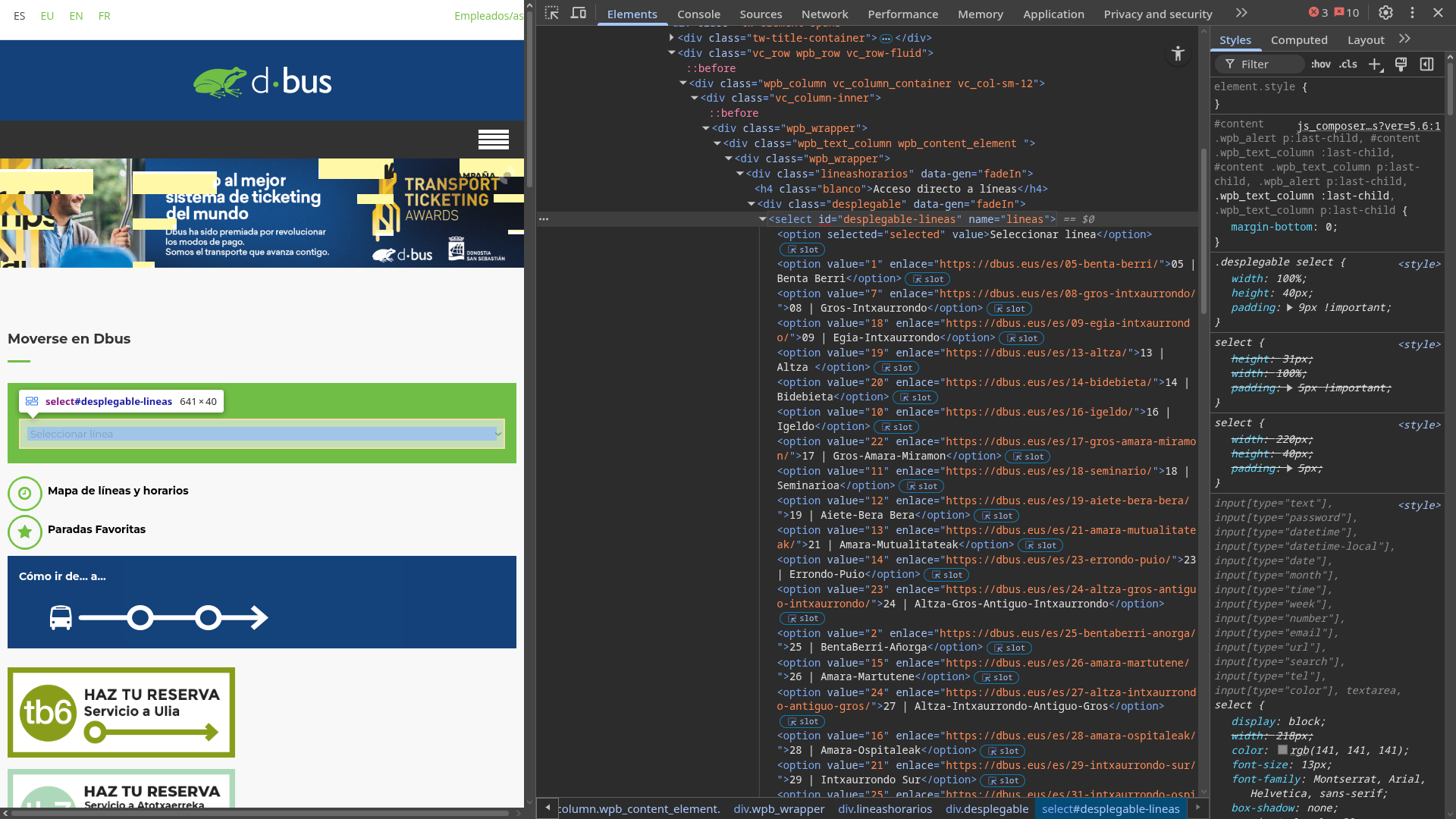Viewport: 1456px width, 819px height.
Task: Open the Seleccionar línea dropdown
Action: coord(262,434)
